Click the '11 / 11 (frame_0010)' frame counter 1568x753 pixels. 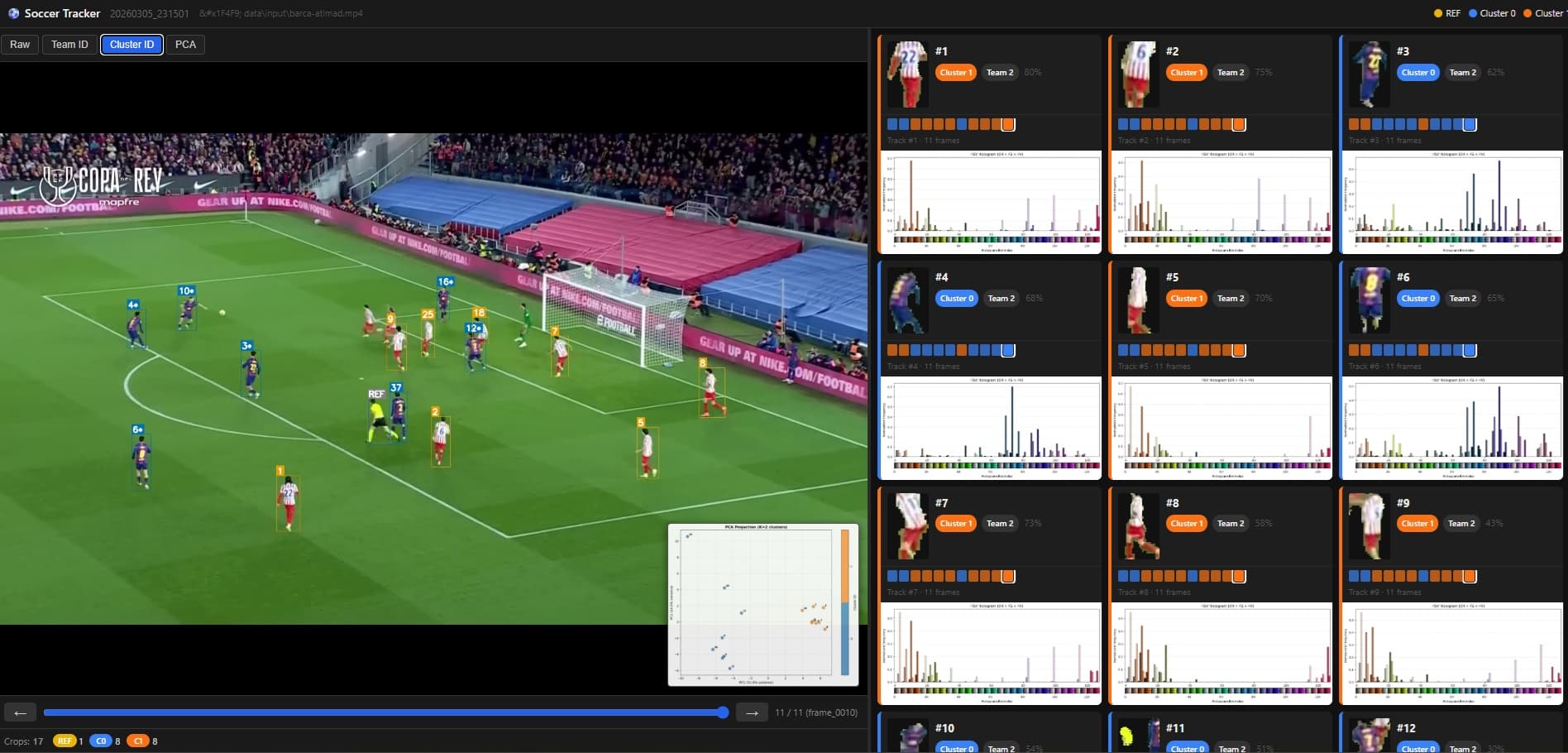(816, 712)
